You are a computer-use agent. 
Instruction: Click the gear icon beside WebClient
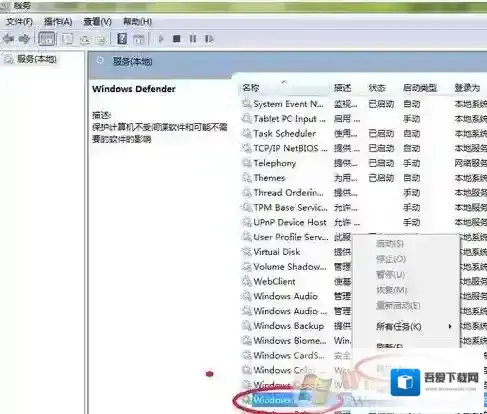[x=247, y=281]
